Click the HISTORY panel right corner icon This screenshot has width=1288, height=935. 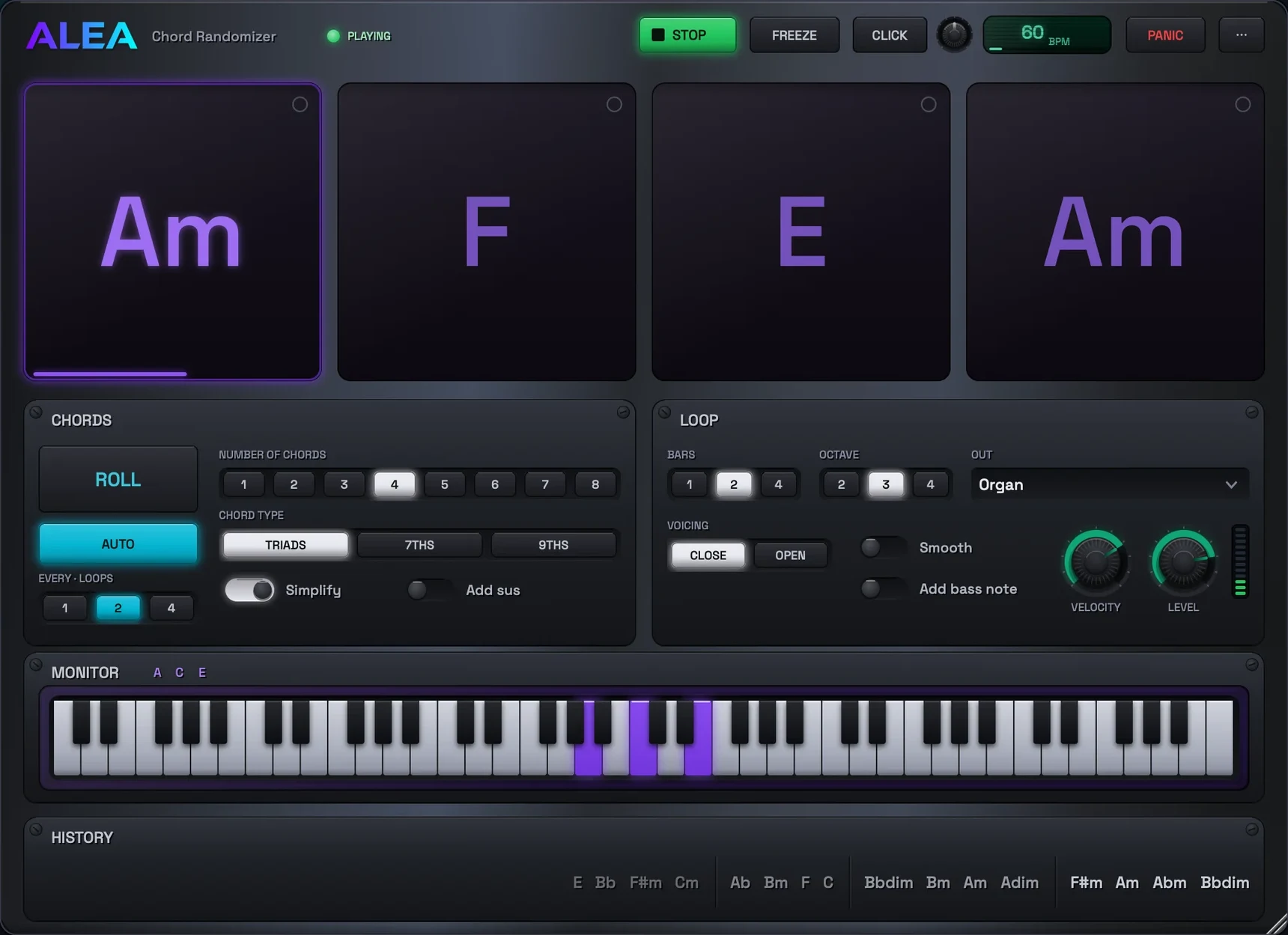tap(1251, 829)
